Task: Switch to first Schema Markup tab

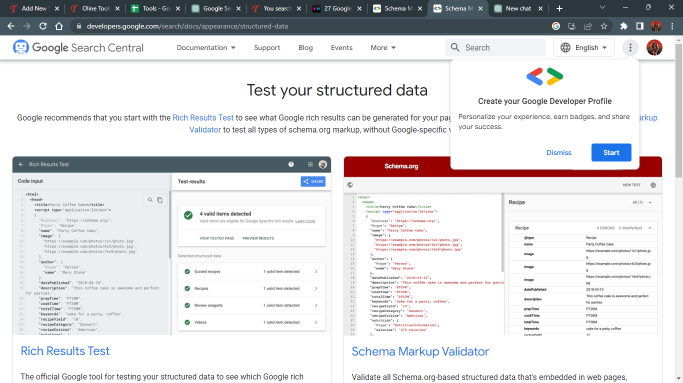Action: pyautogui.click(x=396, y=8)
